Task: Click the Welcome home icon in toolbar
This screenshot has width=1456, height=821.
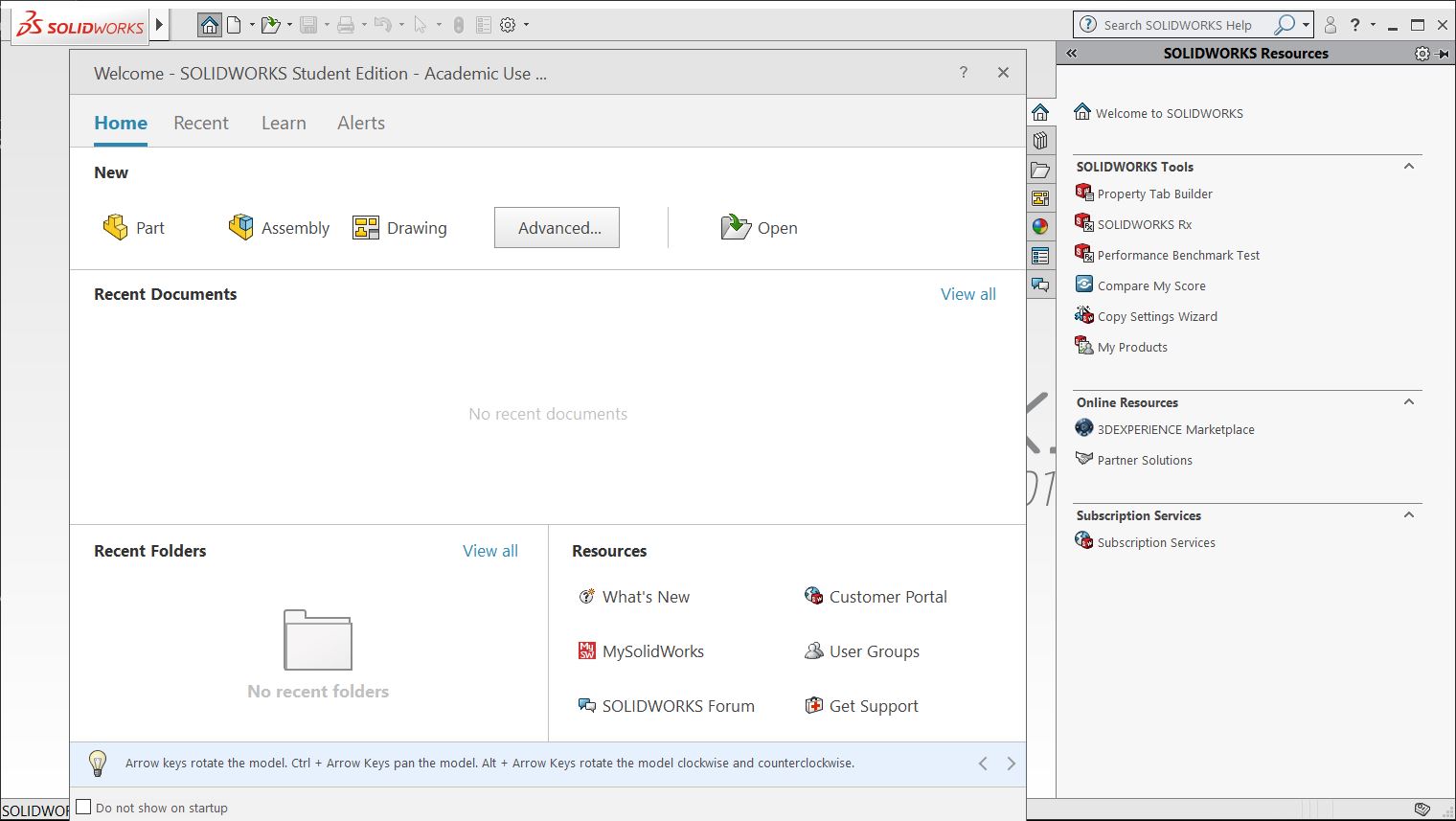Action: pyautogui.click(x=210, y=25)
